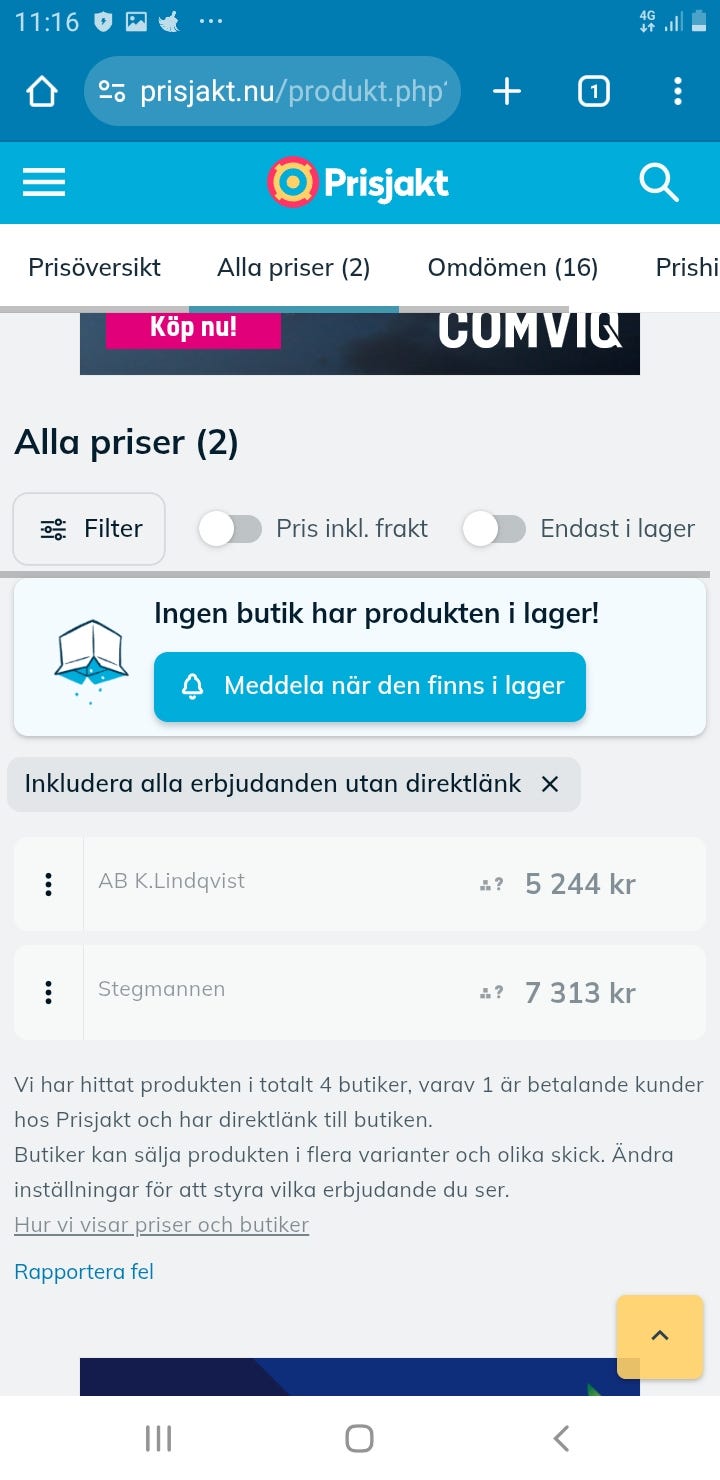This screenshot has height=1480, width=720.
Task: Open options menu for AB K.Lindqvist
Action: coord(48,884)
